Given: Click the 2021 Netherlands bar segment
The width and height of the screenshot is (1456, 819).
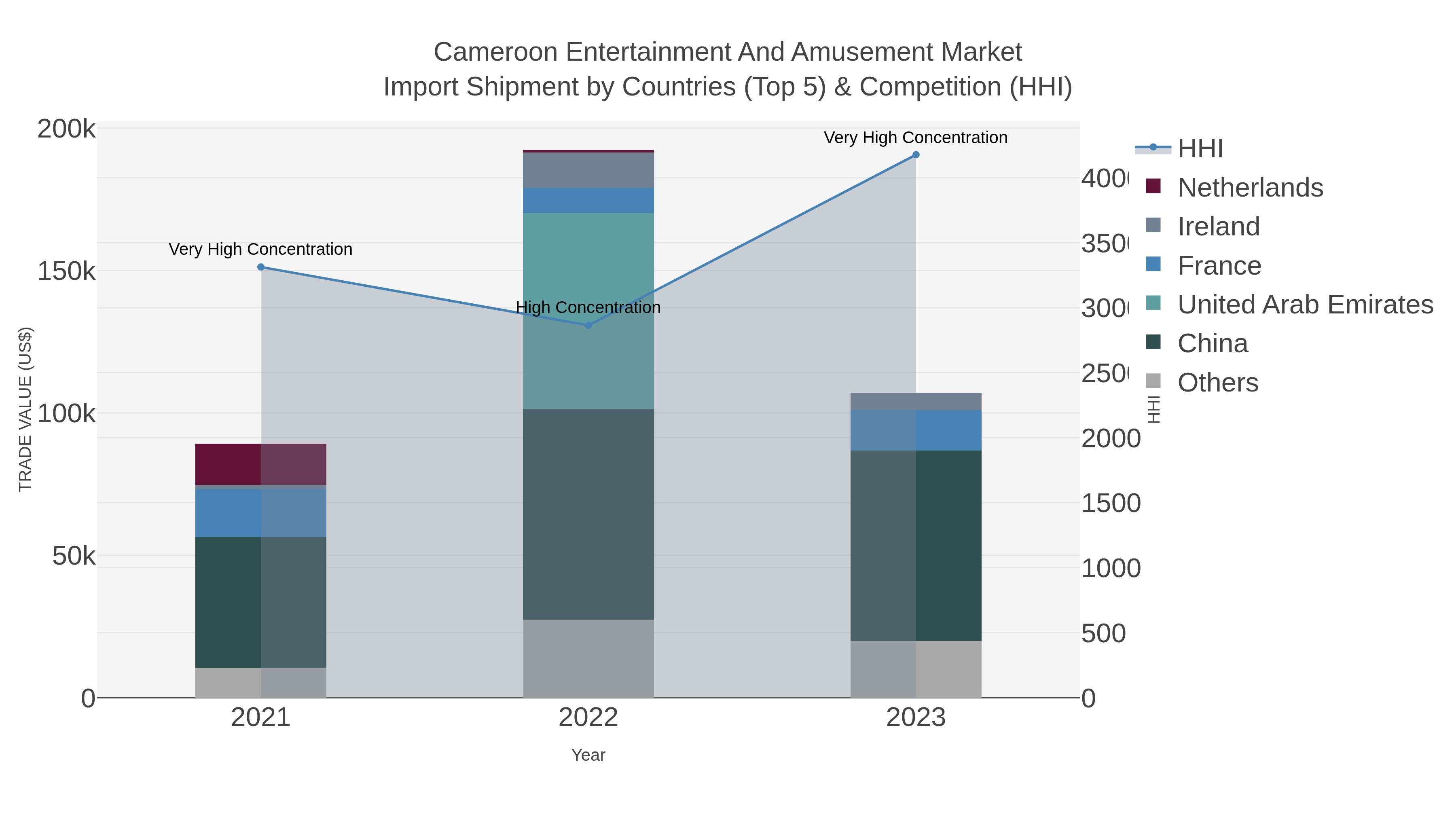Looking at the screenshot, I should point(260,464).
